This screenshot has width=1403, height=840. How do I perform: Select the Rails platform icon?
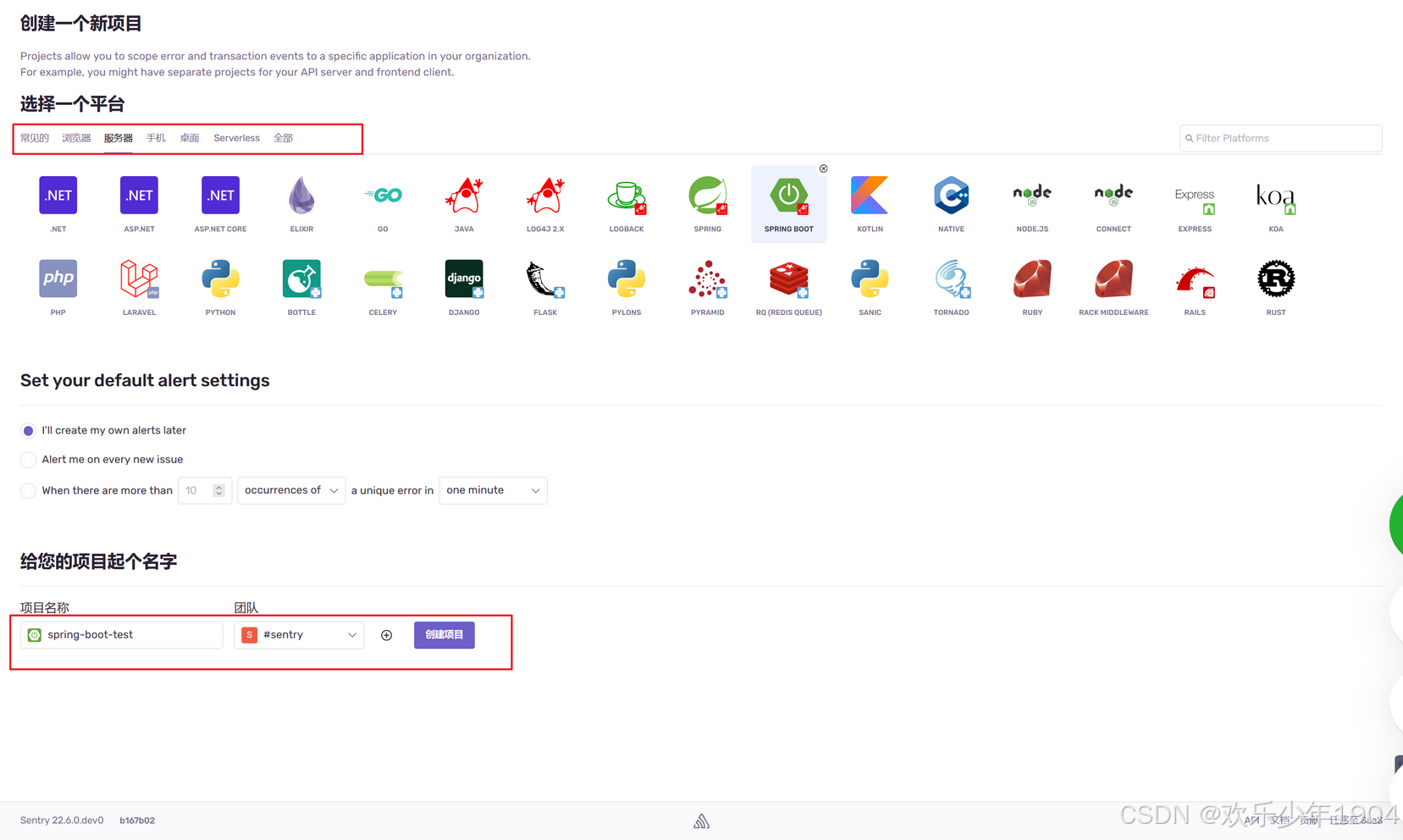pos(1194,279)
